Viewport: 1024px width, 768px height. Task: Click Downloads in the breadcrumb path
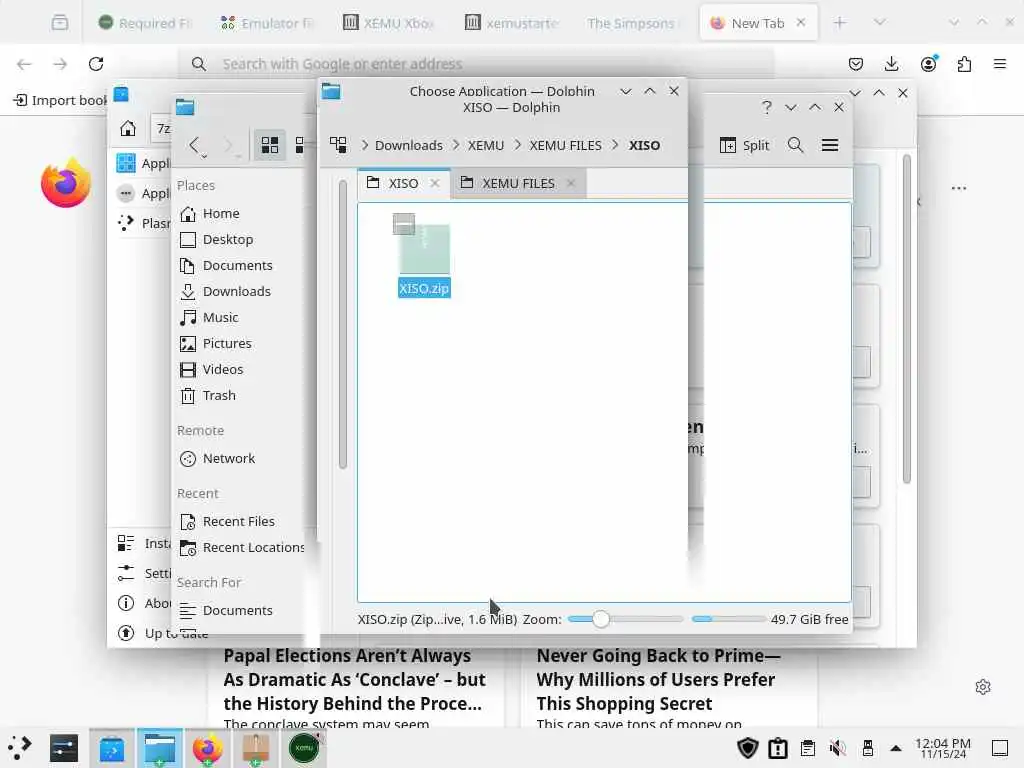[409, 145]
